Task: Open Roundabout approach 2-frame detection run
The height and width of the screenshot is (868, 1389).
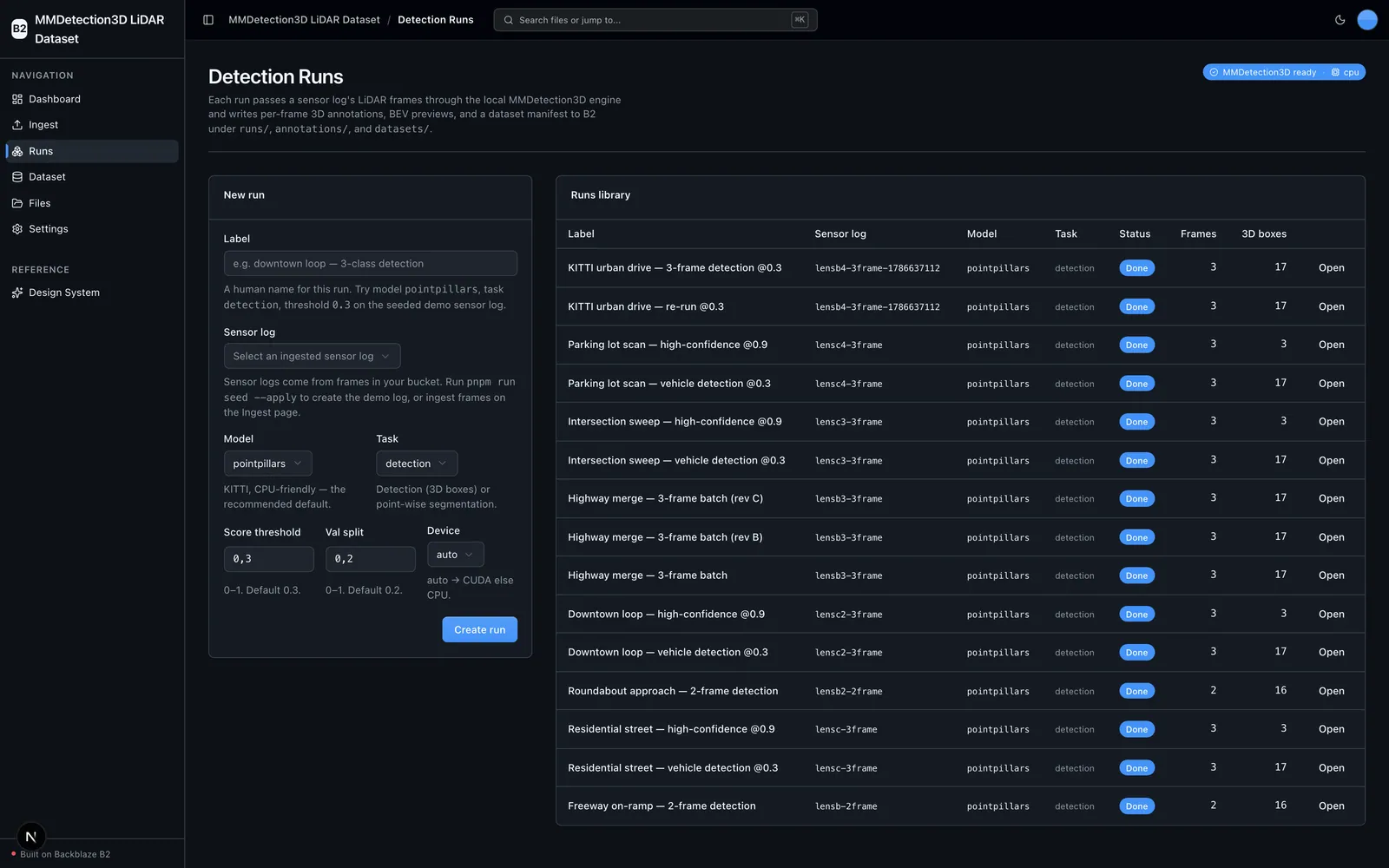Action: pos(1331,692)
